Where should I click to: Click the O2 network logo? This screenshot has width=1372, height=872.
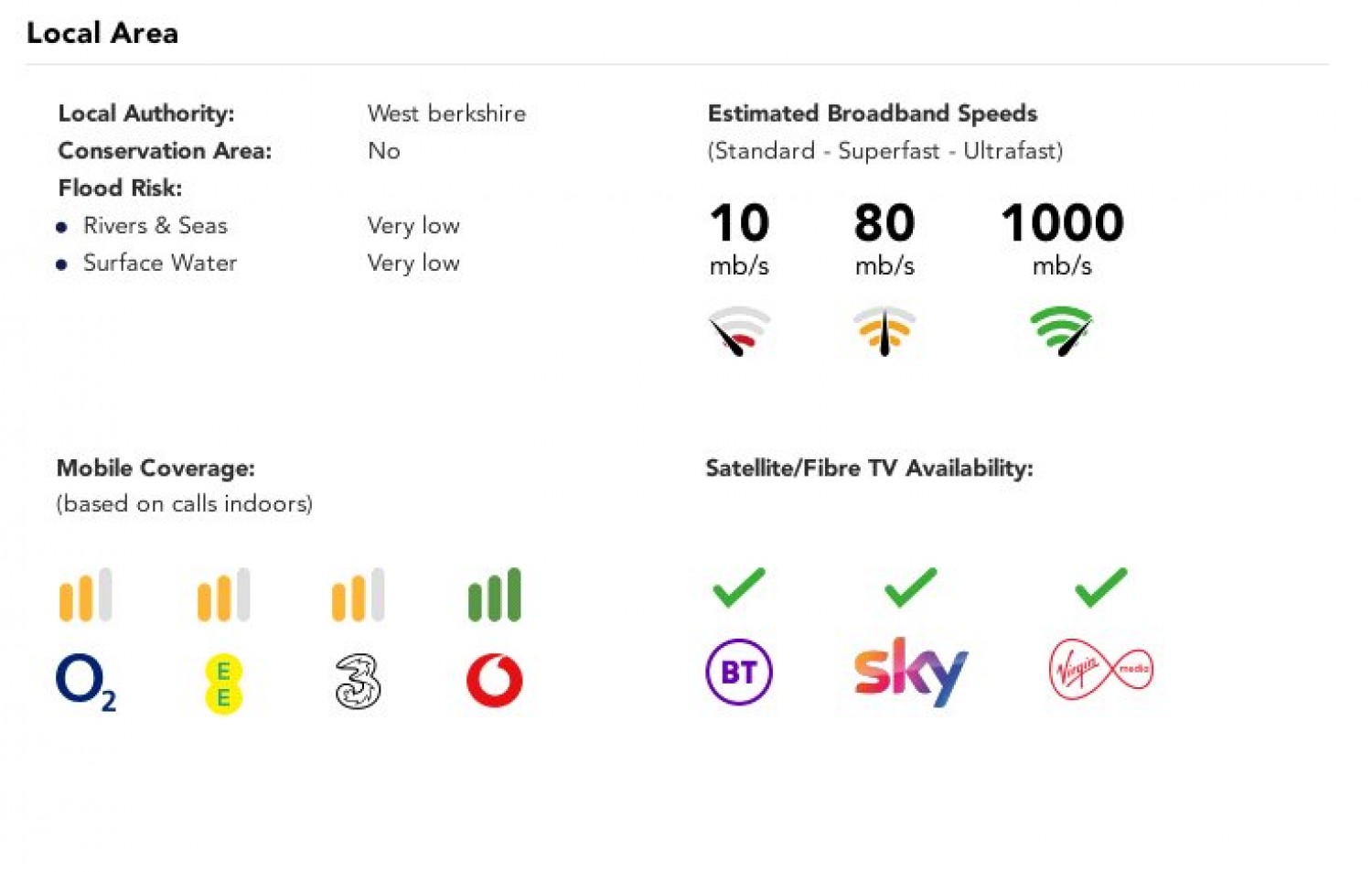pyautogui.click(x=85, y=683)
